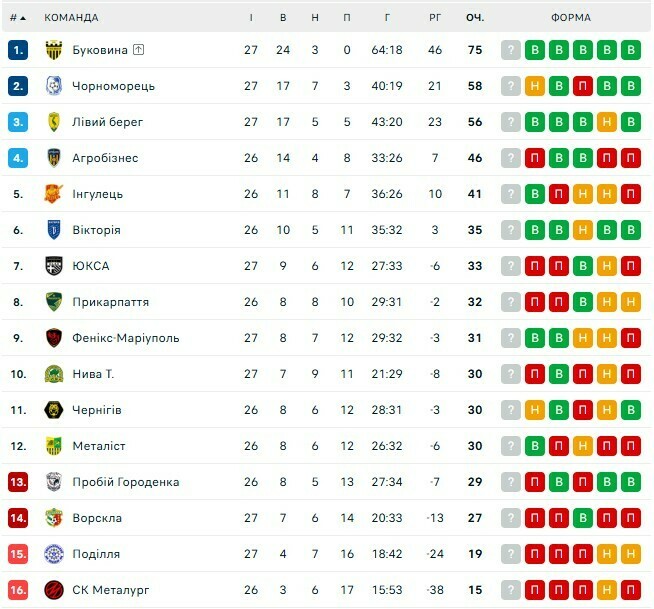Click the Ворскла team crest
Viewport: 654px width, 609px height.
[54, 518]
